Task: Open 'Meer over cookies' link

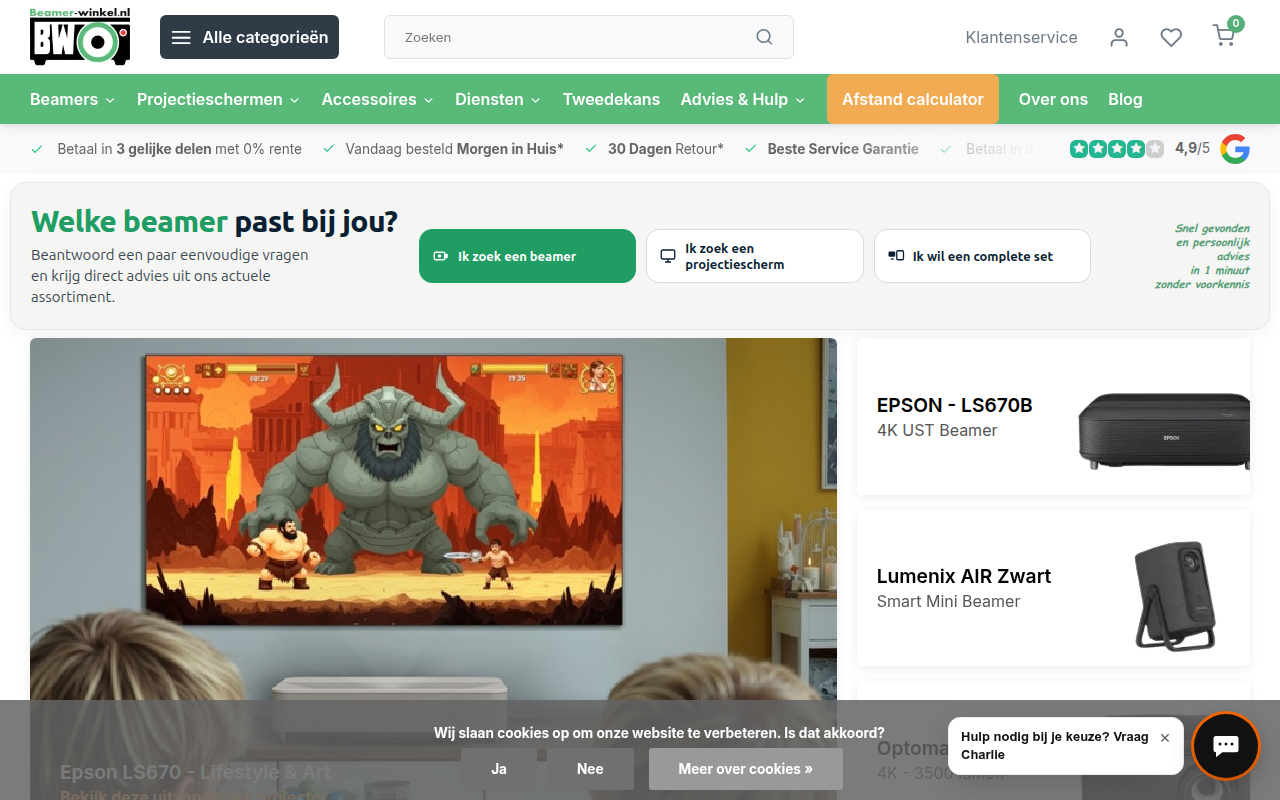Action: (x=746, y=769)
